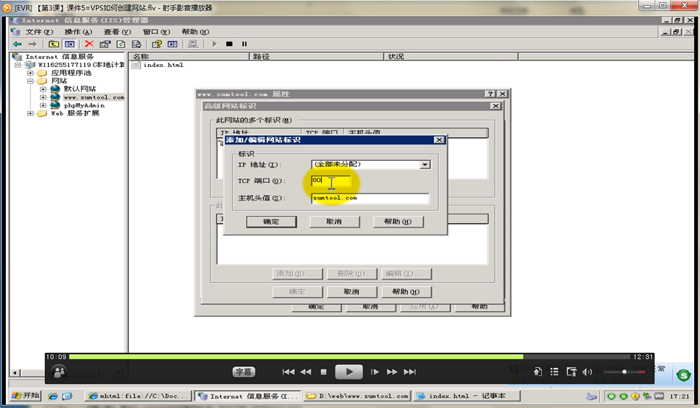Click the red Delete icon in IIS toolbar
Screen dimensions: 700x408
(89, 44)
